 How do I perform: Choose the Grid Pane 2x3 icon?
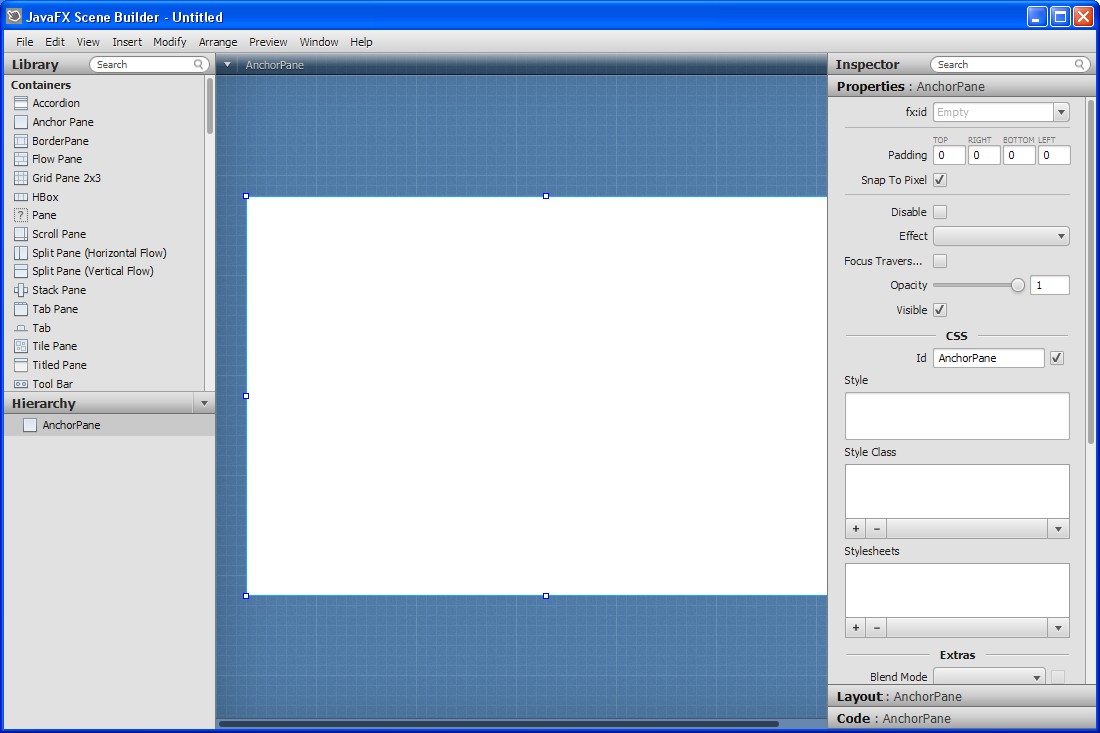click(x=21, y=178)
